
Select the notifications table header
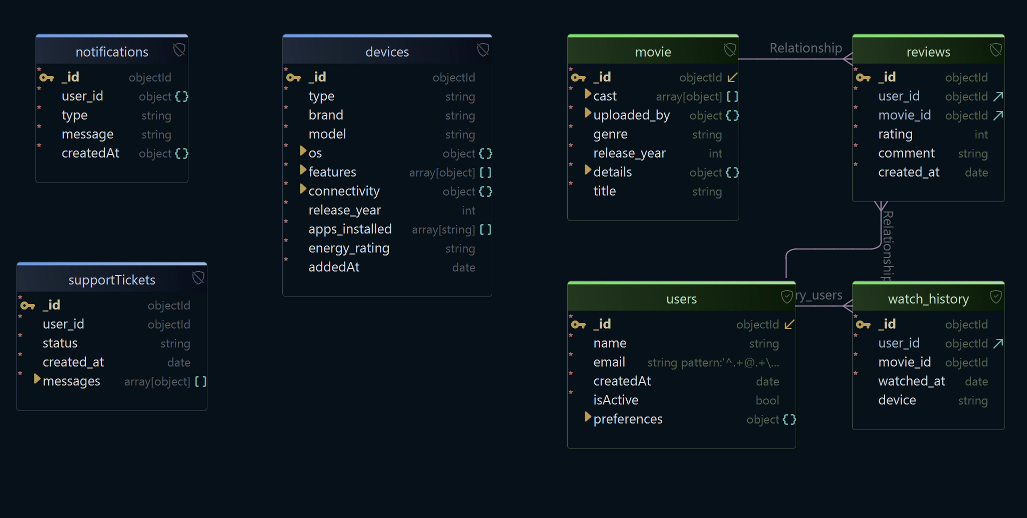click(x=112, y=50)
